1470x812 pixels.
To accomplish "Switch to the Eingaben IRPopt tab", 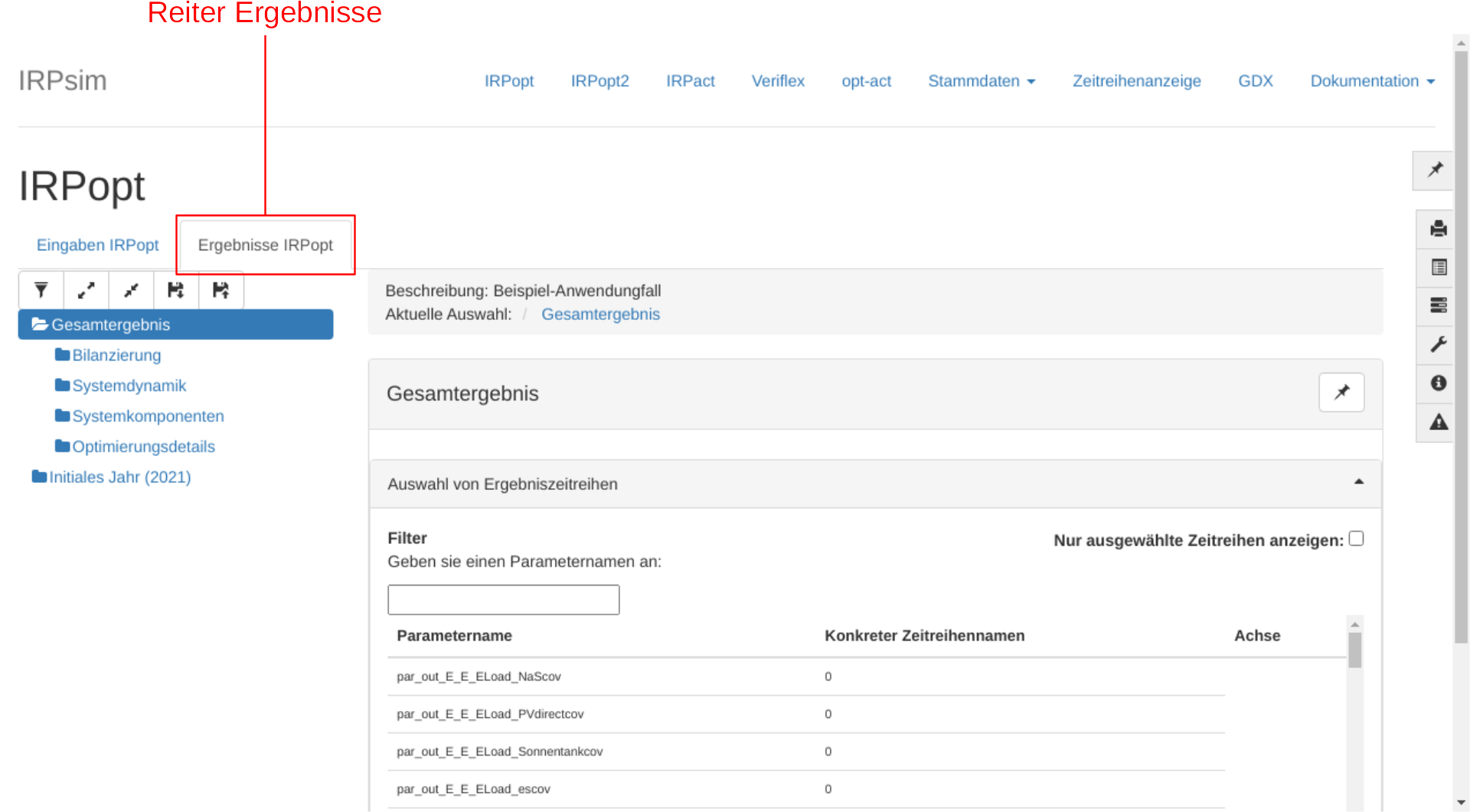I will point(98,245).
